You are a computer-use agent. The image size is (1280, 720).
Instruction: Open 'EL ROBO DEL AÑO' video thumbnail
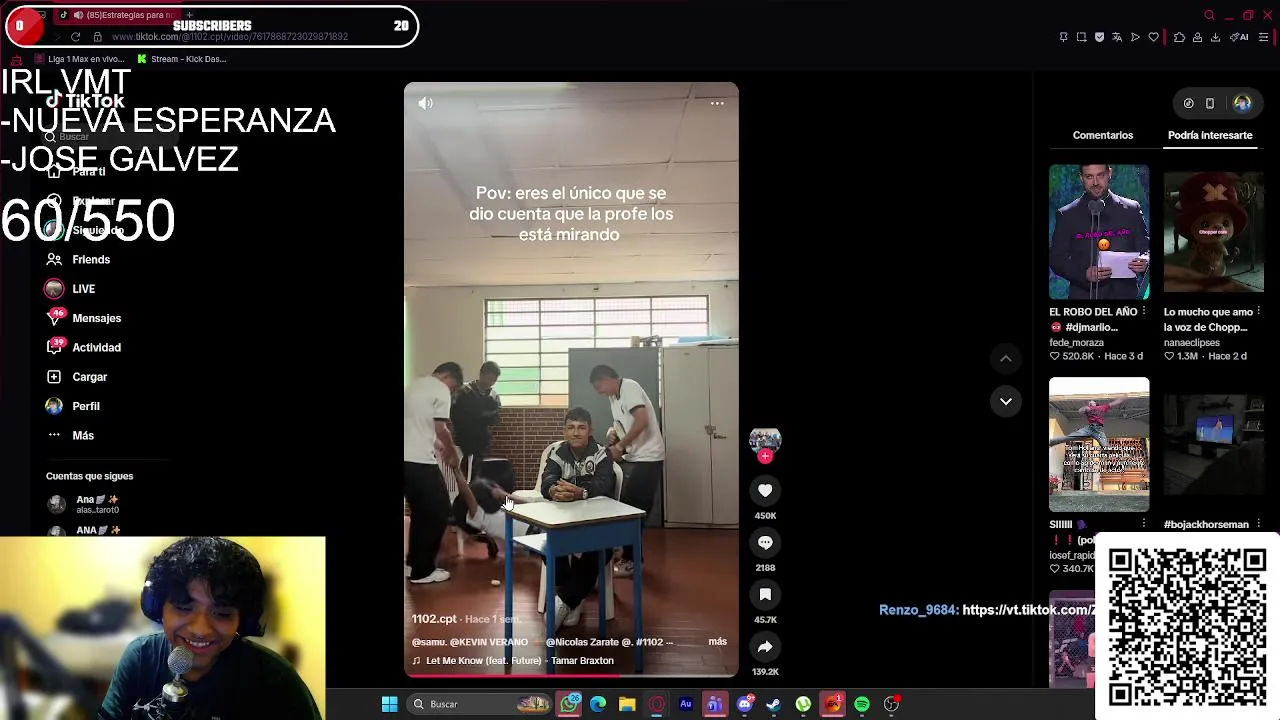(1099, 232)
